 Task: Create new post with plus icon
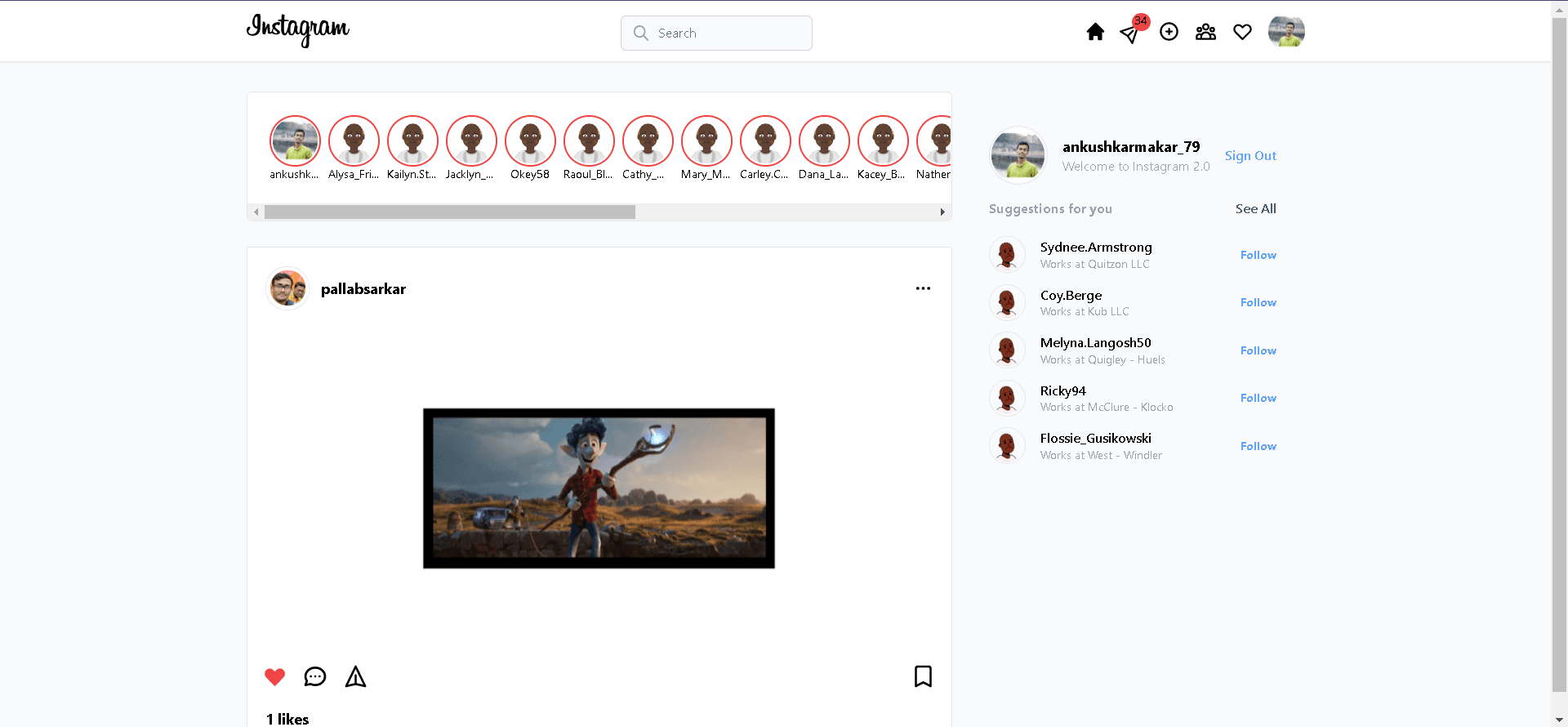pos(1169,32)
